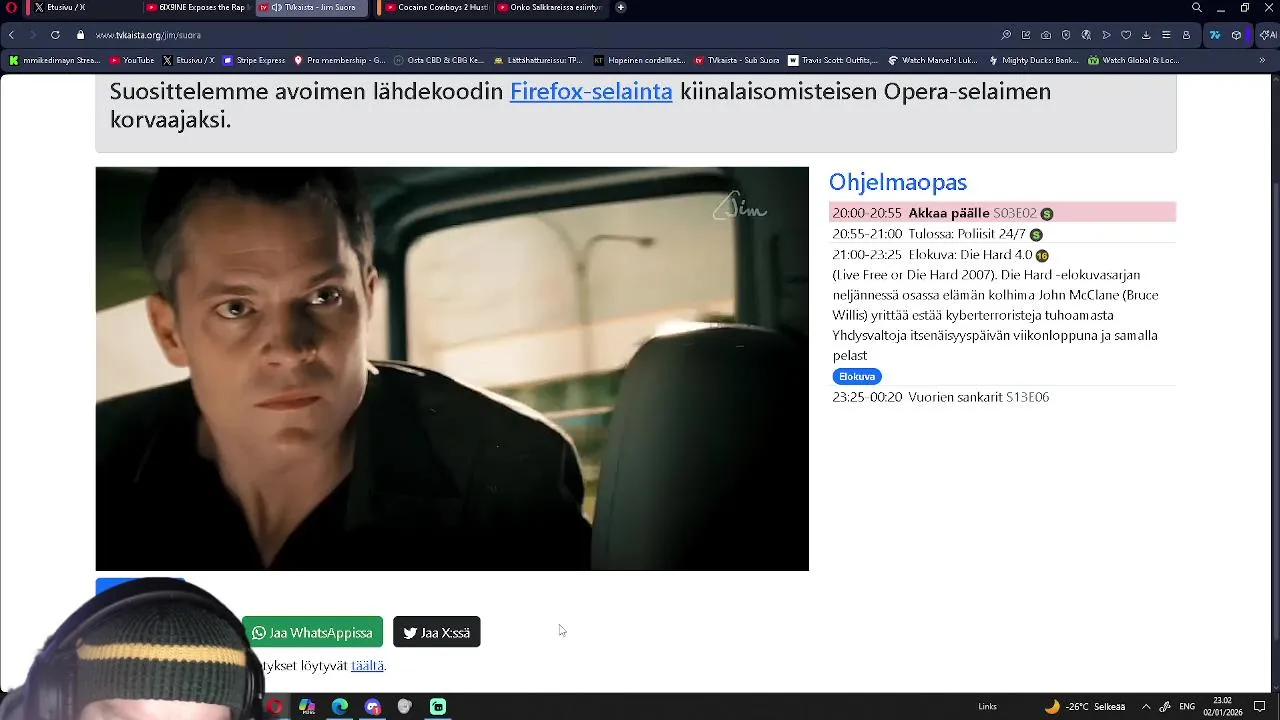Open the Travis Scott Outfits bookmark
This screenshot has width=1280, height=720.
(833, 60)
